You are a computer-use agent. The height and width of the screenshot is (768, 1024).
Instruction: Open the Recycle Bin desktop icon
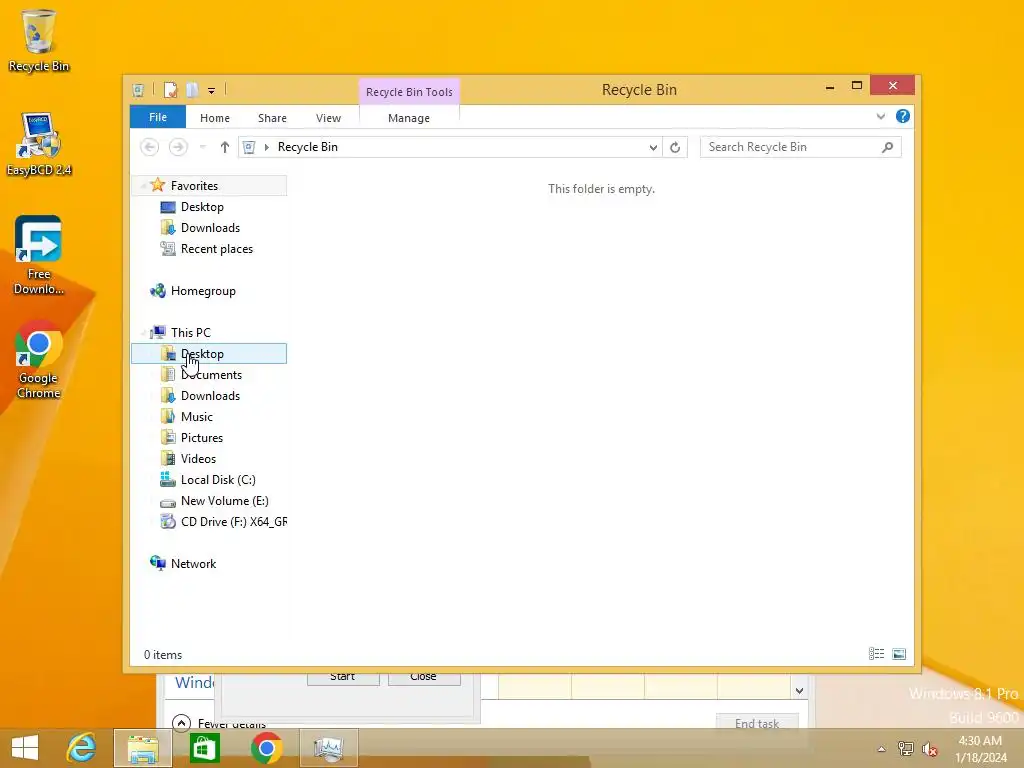coord(39,40)
